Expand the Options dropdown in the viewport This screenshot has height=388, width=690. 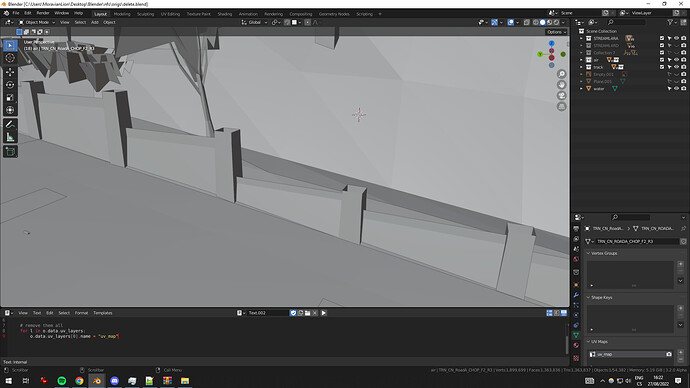click(x=556, y=32)
